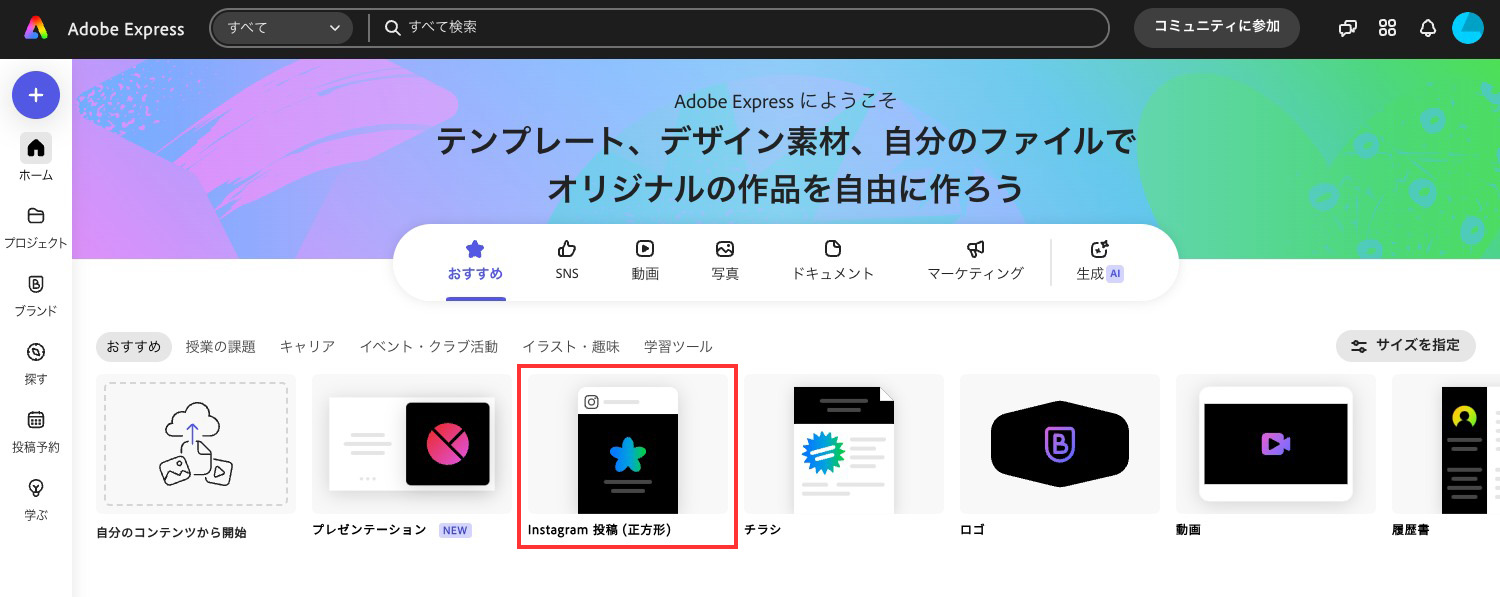Click the search magnifier icon

394,28
